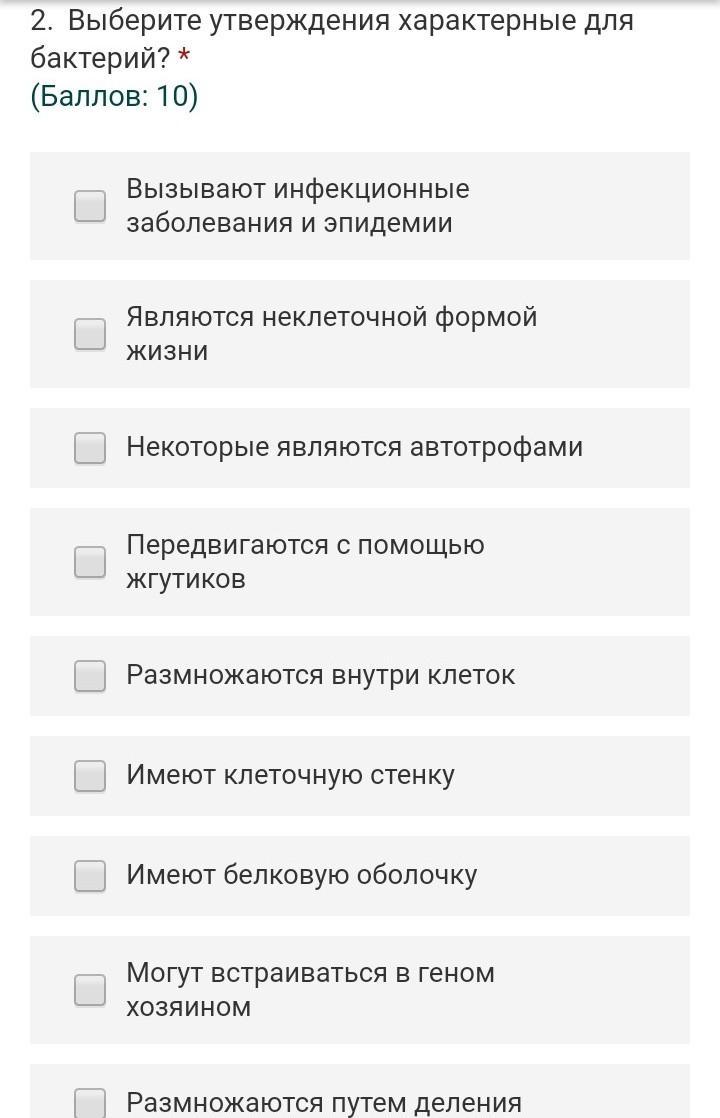The width and height of the screenshot is (720, 1118).
Task: Click the label 'Имеют клеточную стенку'
Action: pyautogui.click(x=290, y=775)
